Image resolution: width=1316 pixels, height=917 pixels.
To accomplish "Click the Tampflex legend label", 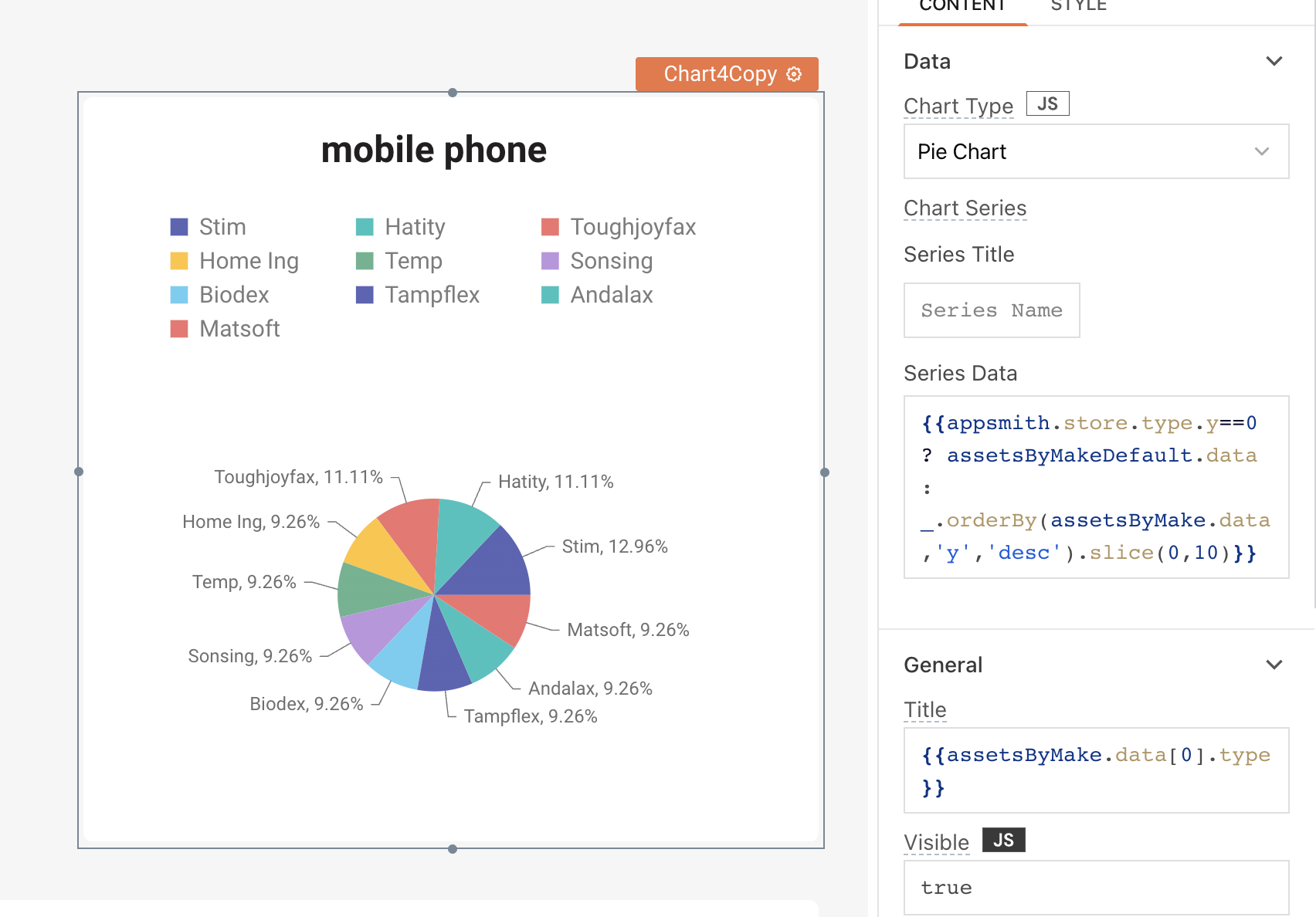I will click(x=432, y=295).
